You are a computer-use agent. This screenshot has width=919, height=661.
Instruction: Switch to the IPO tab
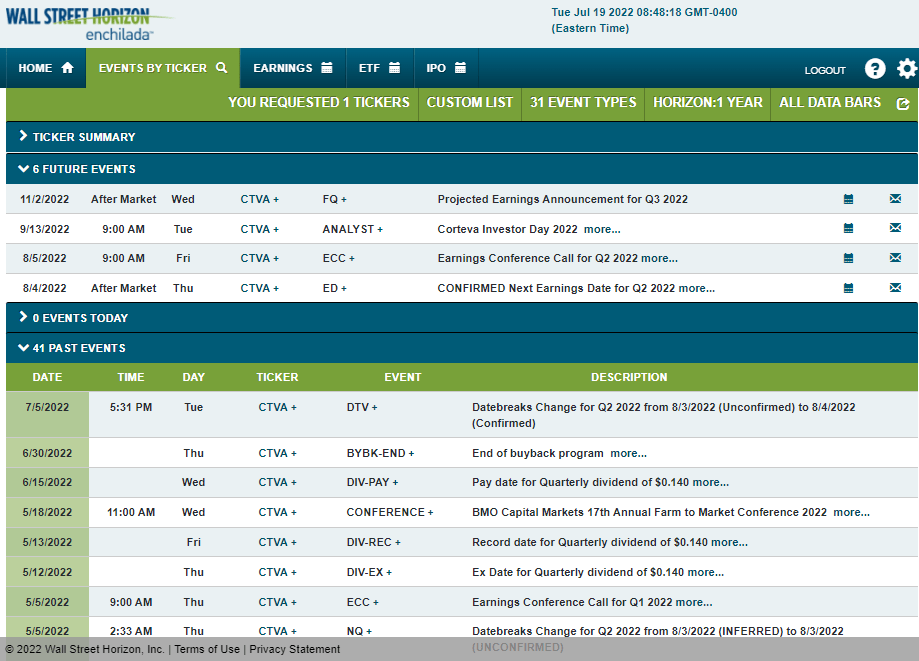(446, 68)
